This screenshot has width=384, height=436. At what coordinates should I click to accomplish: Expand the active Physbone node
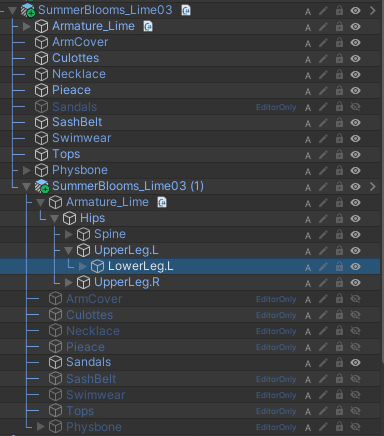27,170
